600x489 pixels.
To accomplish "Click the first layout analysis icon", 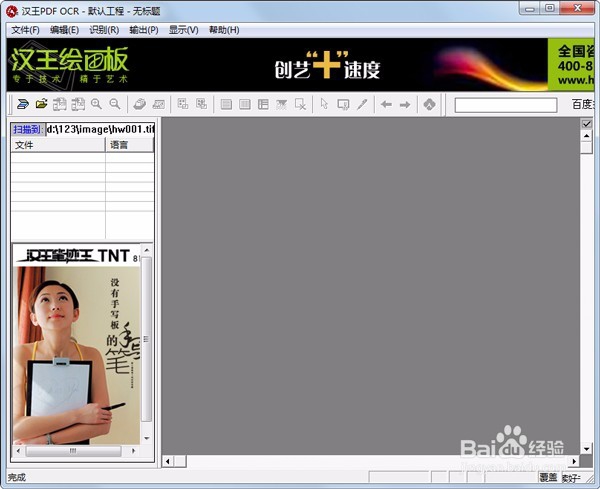I will (183, 104).
